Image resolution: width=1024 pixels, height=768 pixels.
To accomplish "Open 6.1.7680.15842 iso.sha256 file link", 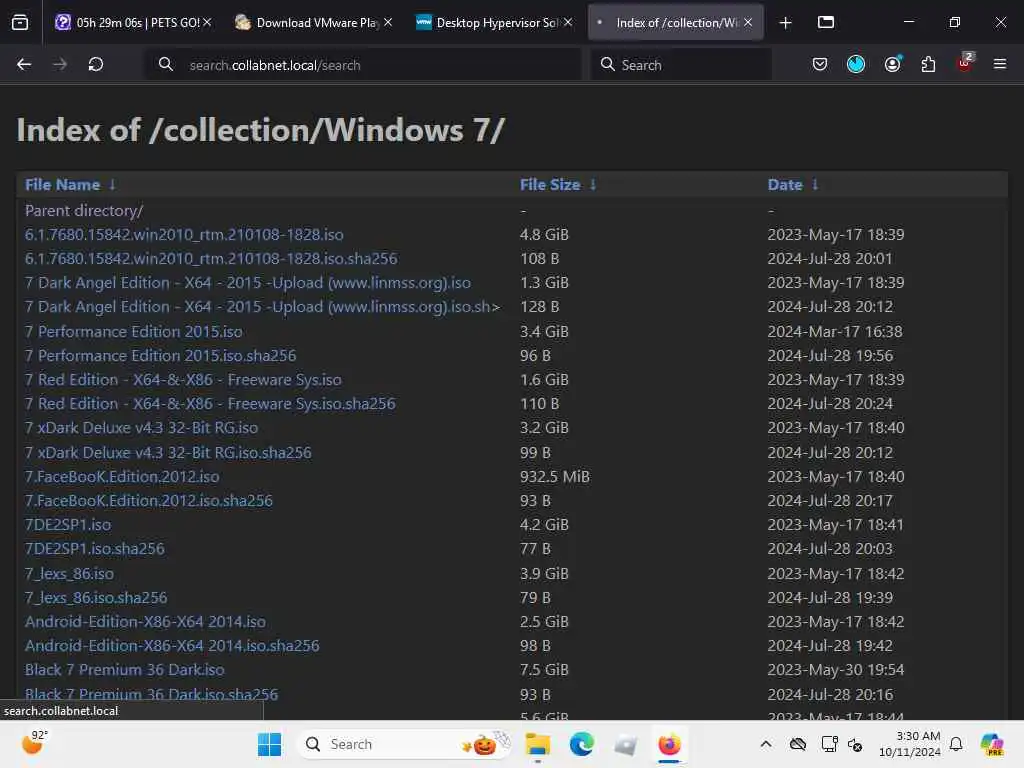I will [211, 259].
